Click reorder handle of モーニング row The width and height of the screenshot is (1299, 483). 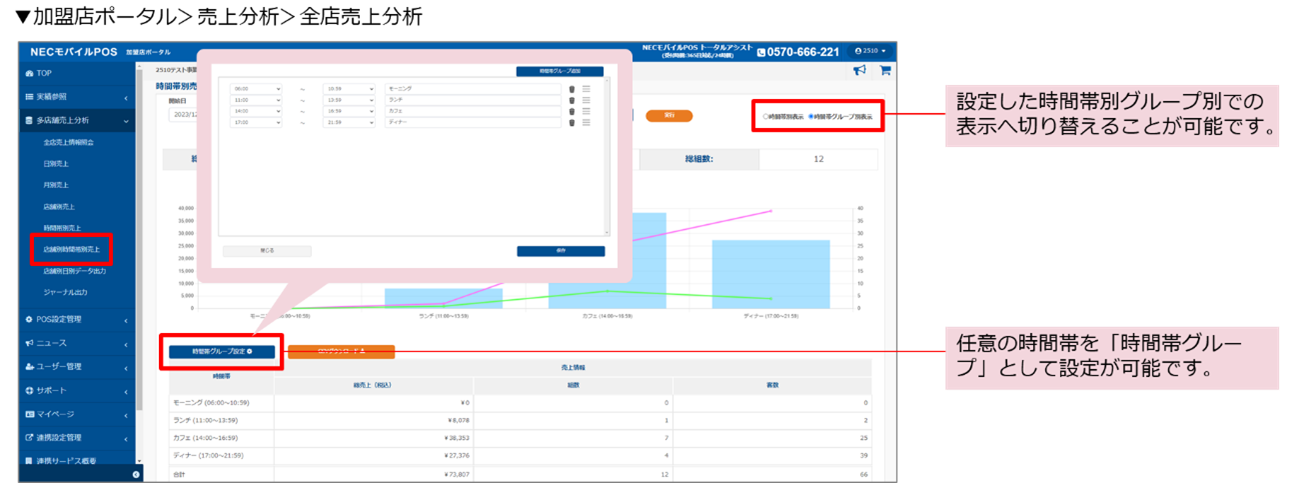click(x=587, y=89)
